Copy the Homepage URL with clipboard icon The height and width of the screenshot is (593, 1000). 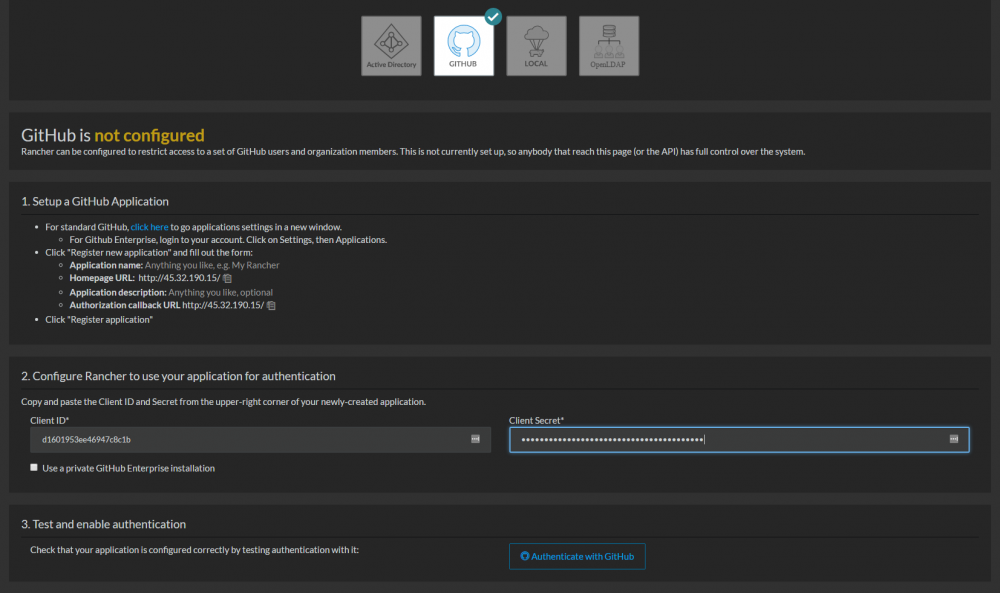click(227, 279)
